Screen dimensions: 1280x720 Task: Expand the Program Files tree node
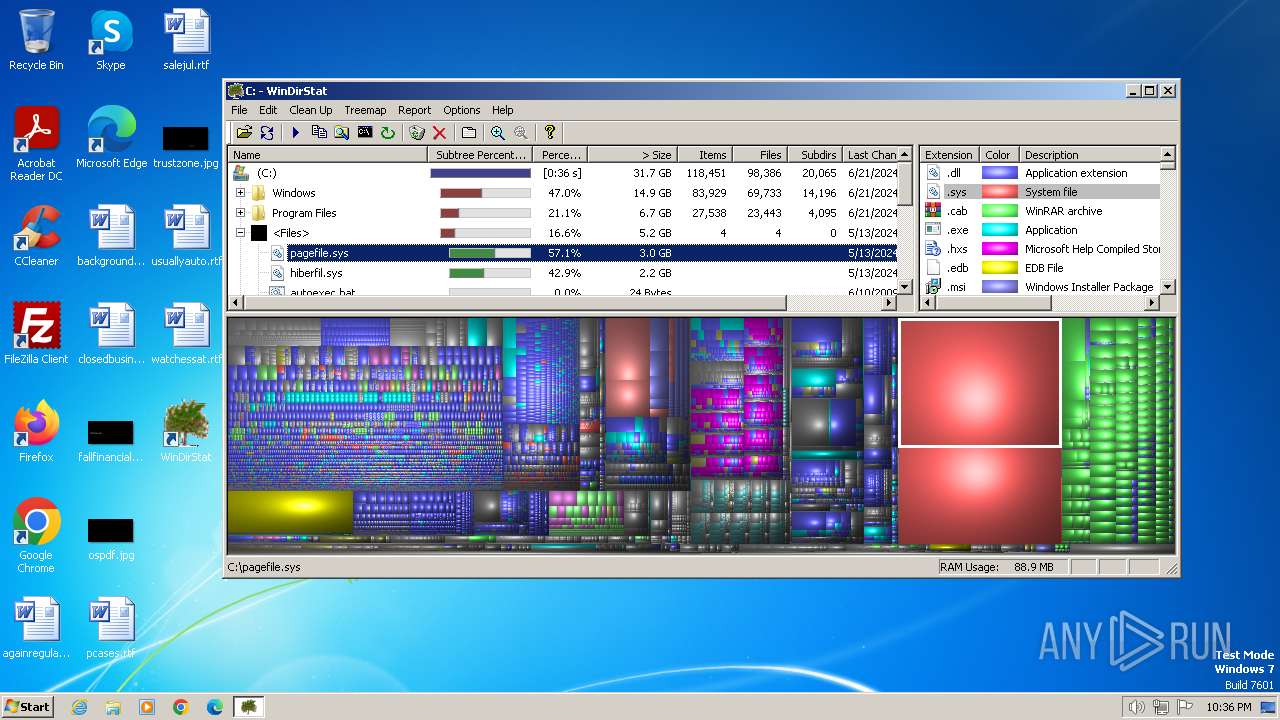tap(240, 213)
